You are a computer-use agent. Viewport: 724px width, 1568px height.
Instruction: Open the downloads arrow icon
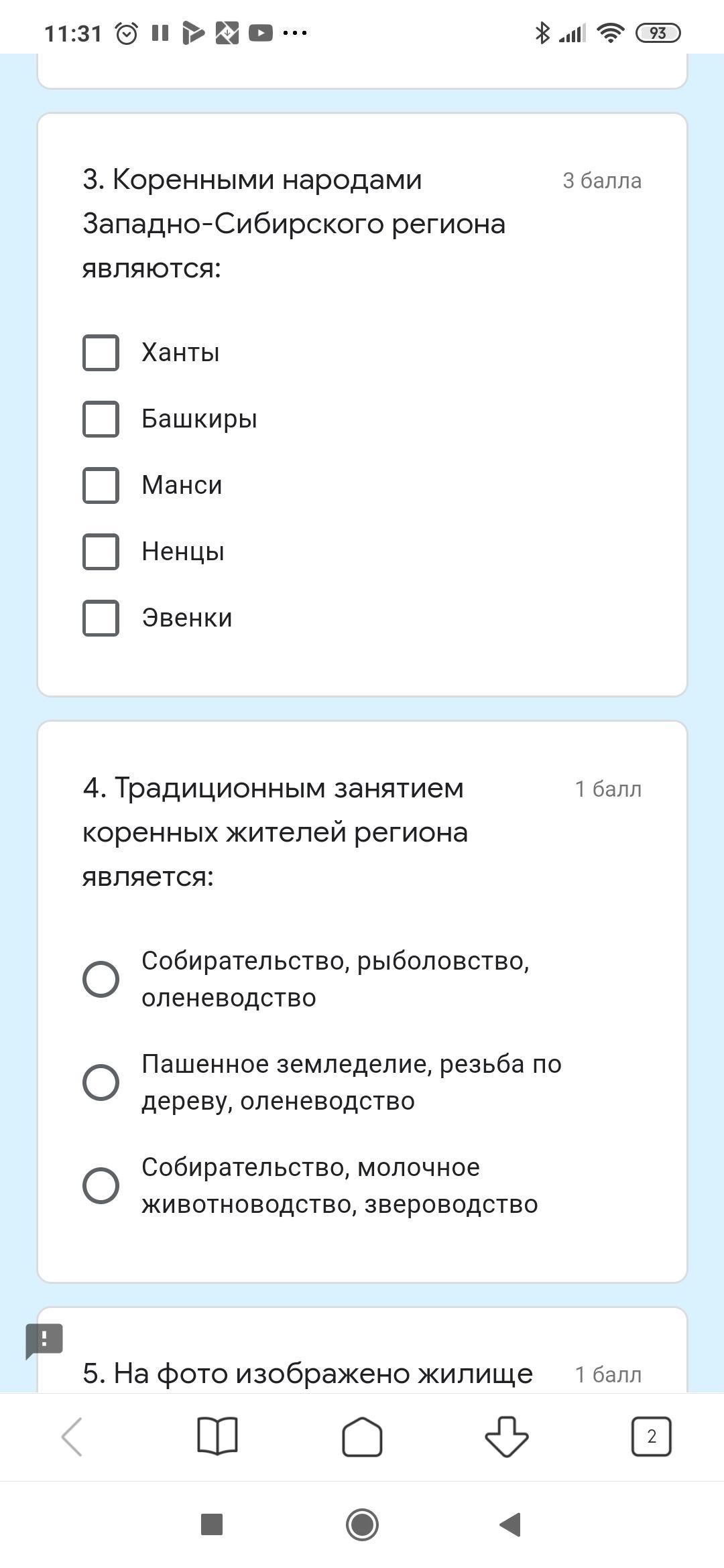[507, 1437]
